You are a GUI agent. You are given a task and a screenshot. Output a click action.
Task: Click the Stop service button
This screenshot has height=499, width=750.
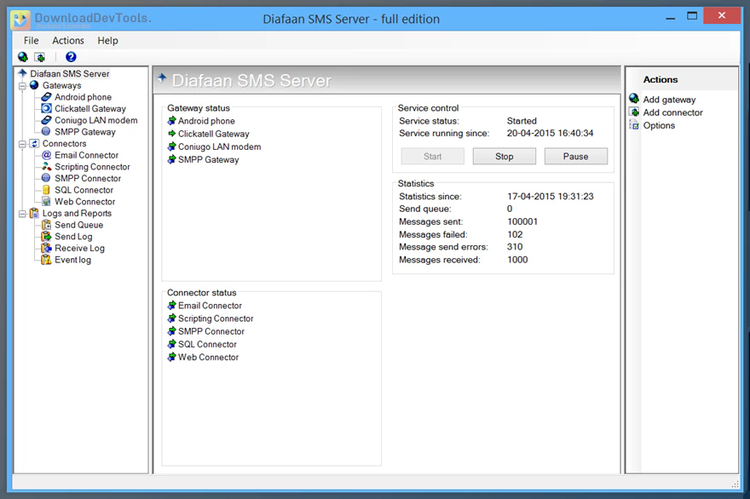coord(504,156)
